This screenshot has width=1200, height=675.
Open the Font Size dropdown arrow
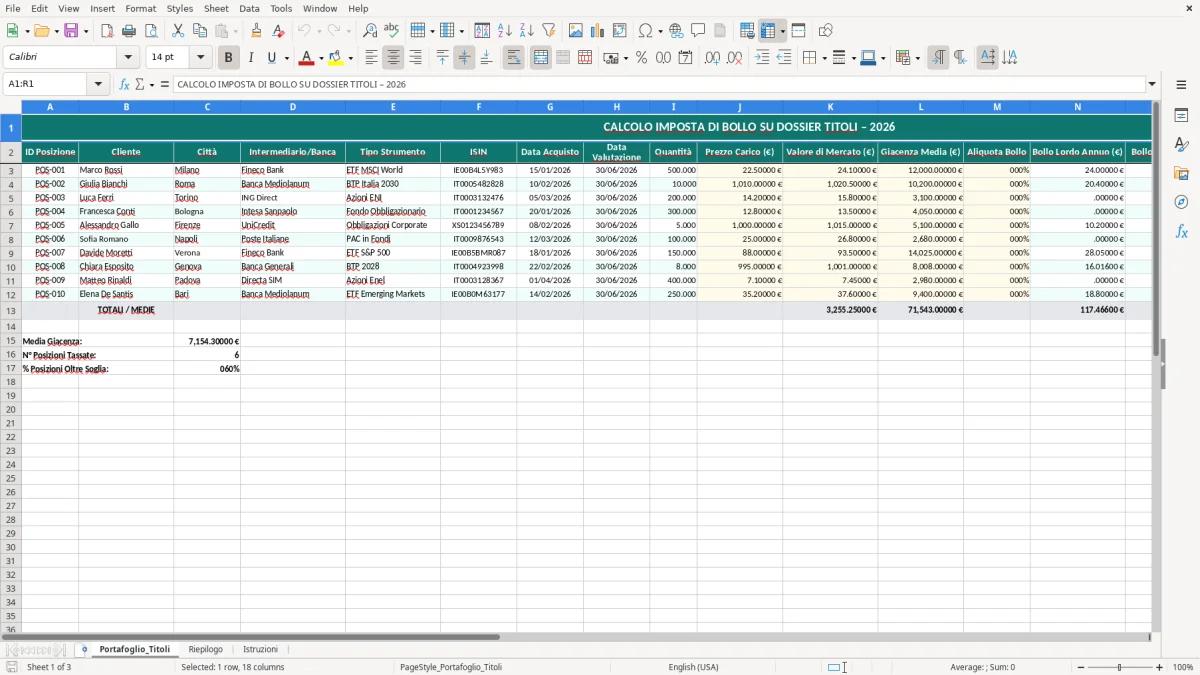click(x=200, y=58)
